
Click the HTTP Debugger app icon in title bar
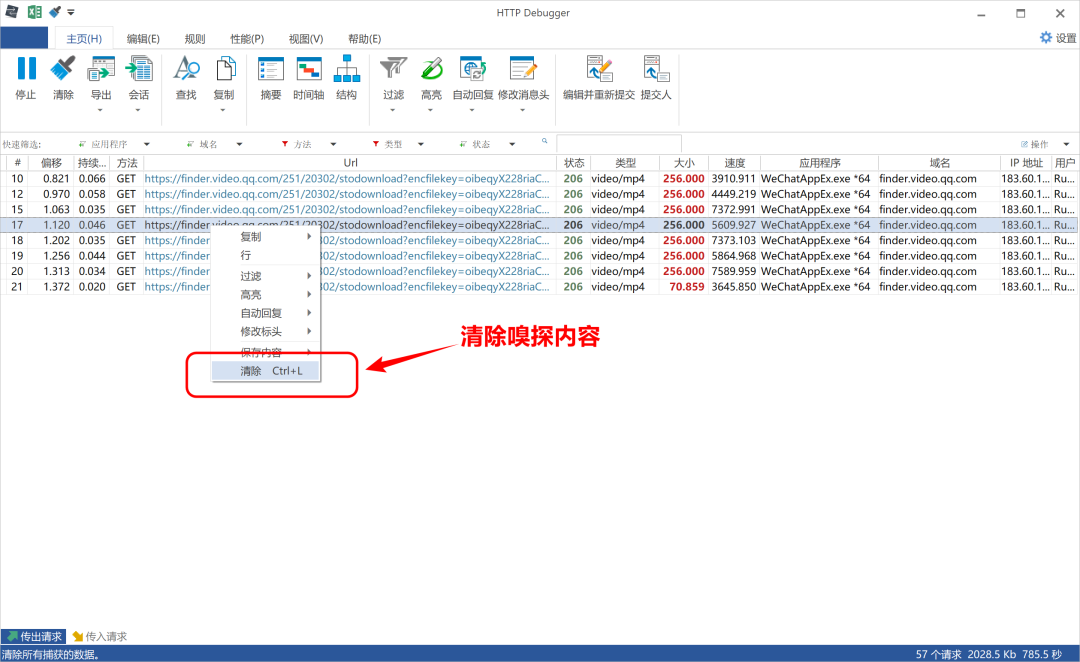tap(12, 12)
